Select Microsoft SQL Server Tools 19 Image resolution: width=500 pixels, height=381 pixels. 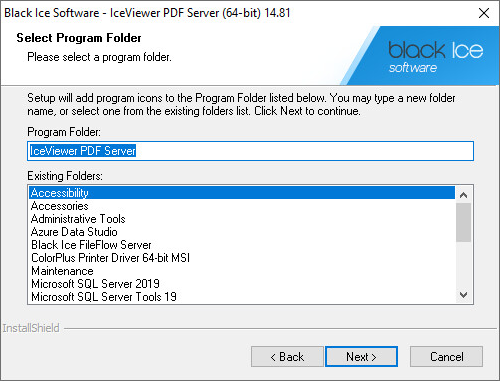click(x=242, y=297)
